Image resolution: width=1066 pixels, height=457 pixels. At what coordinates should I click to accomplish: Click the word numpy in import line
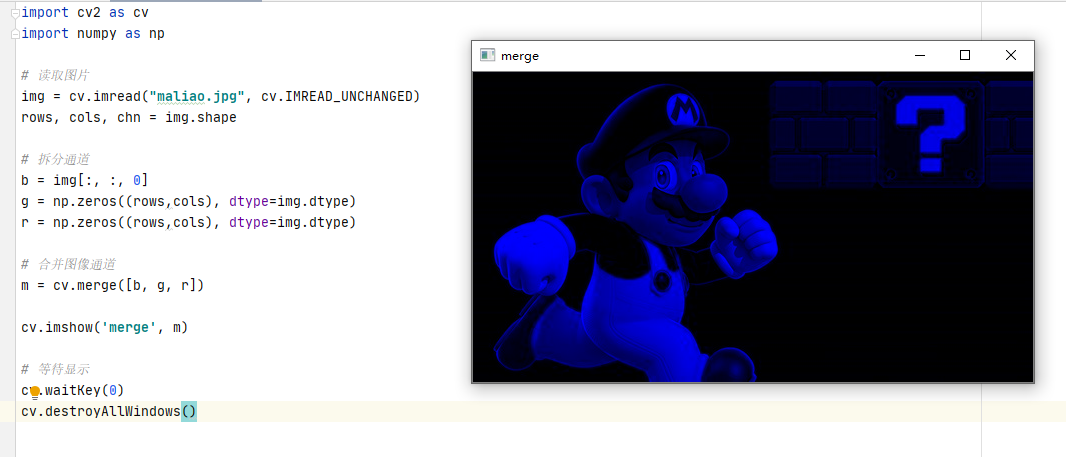pyautogui.click(x=97, y=33)
